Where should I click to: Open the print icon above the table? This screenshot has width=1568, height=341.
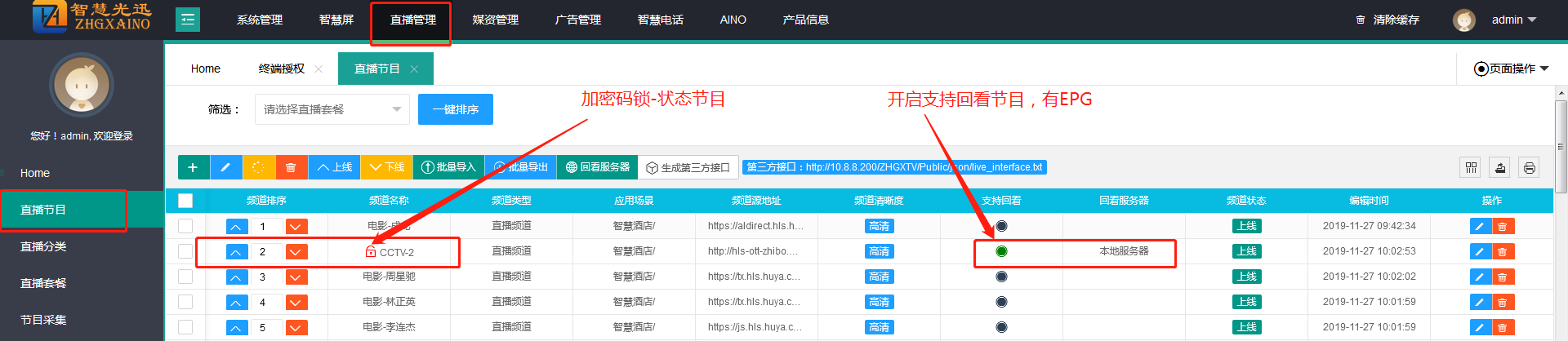click(1529, 168)
